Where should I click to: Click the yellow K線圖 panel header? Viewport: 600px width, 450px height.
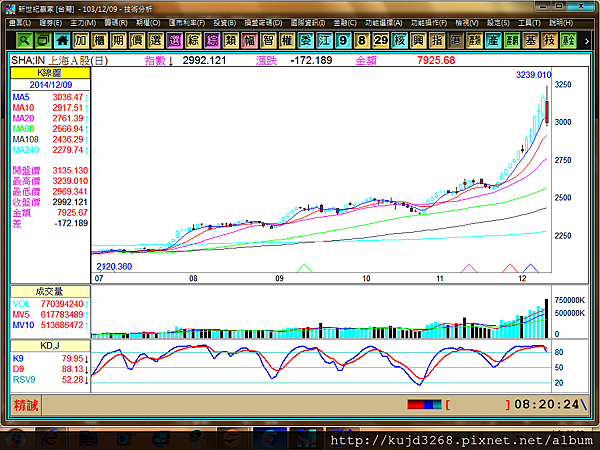[x=50, y=73]
